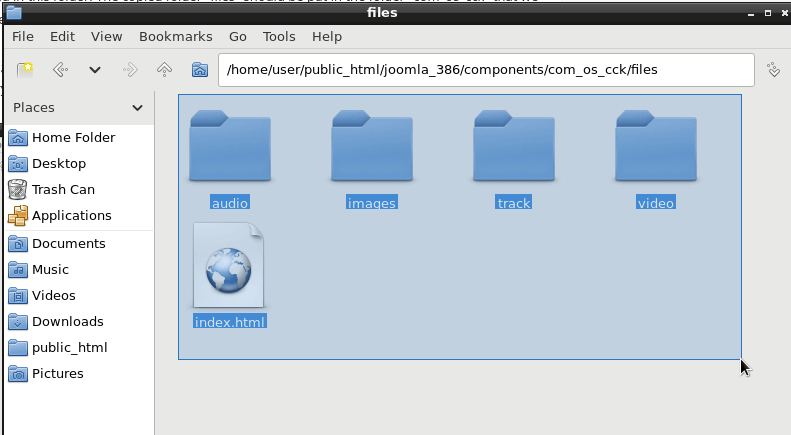Click the video folder name label
Viewport: 791px width, 435px height.
click(656, 202)
